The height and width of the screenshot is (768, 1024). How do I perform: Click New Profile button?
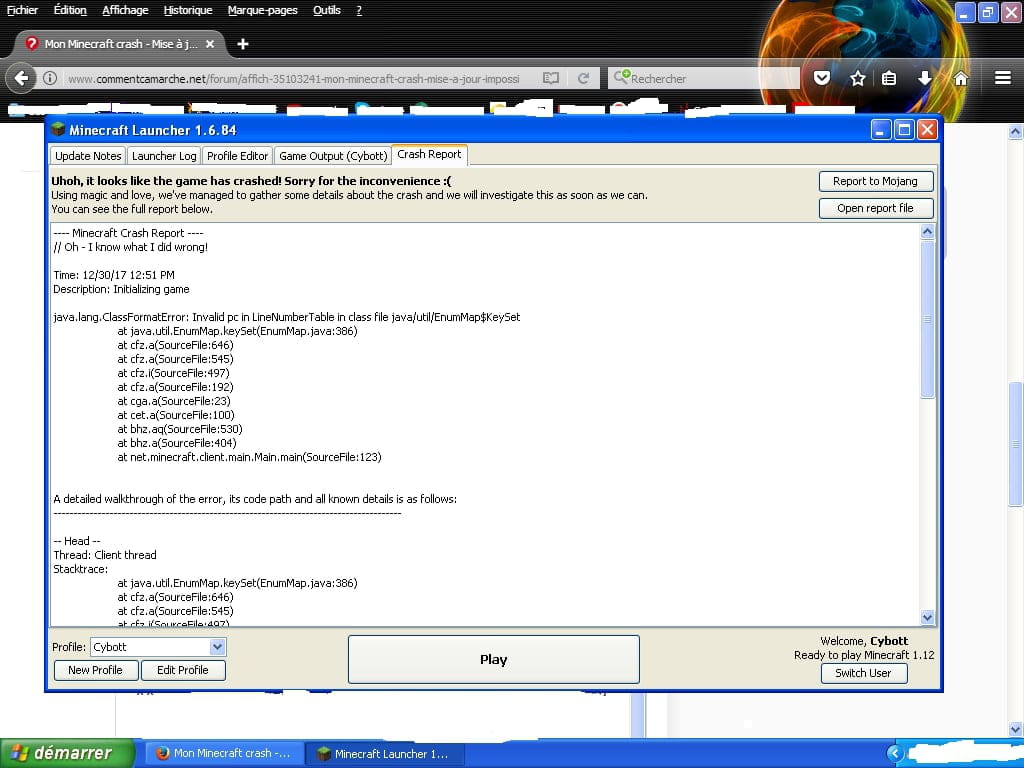coord(95,670)
